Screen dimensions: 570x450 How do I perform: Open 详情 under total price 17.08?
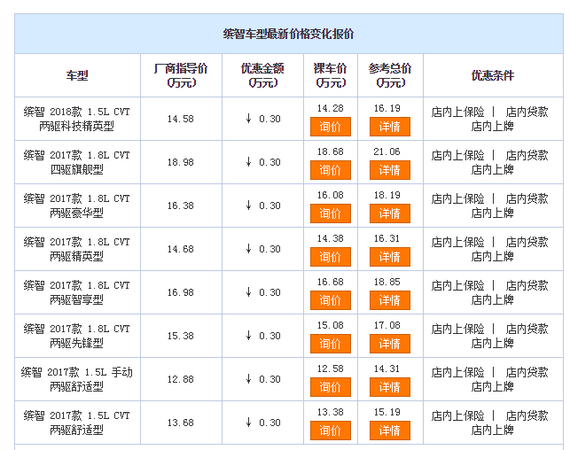pos(390,343)
